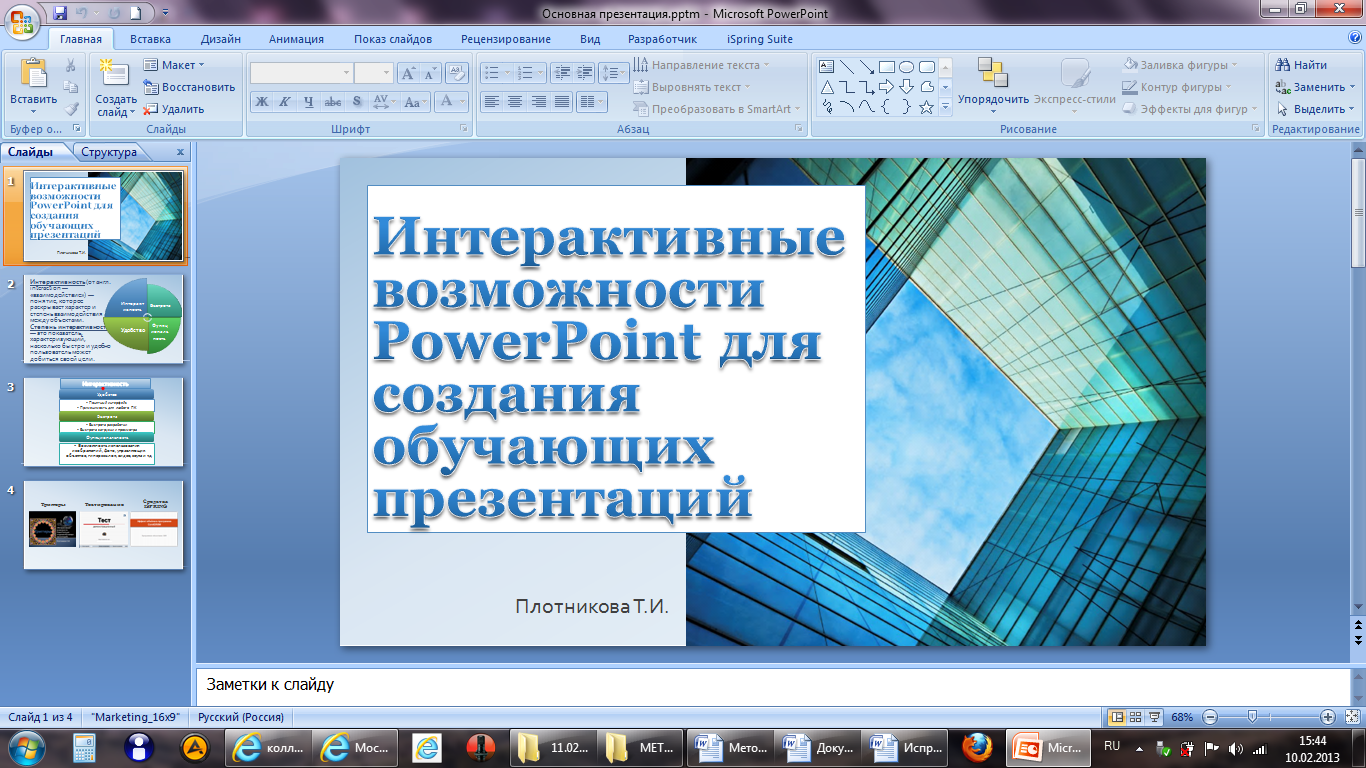Click Восстановить reset slide button
This screenshot has height=768, width=1366.
189,87
